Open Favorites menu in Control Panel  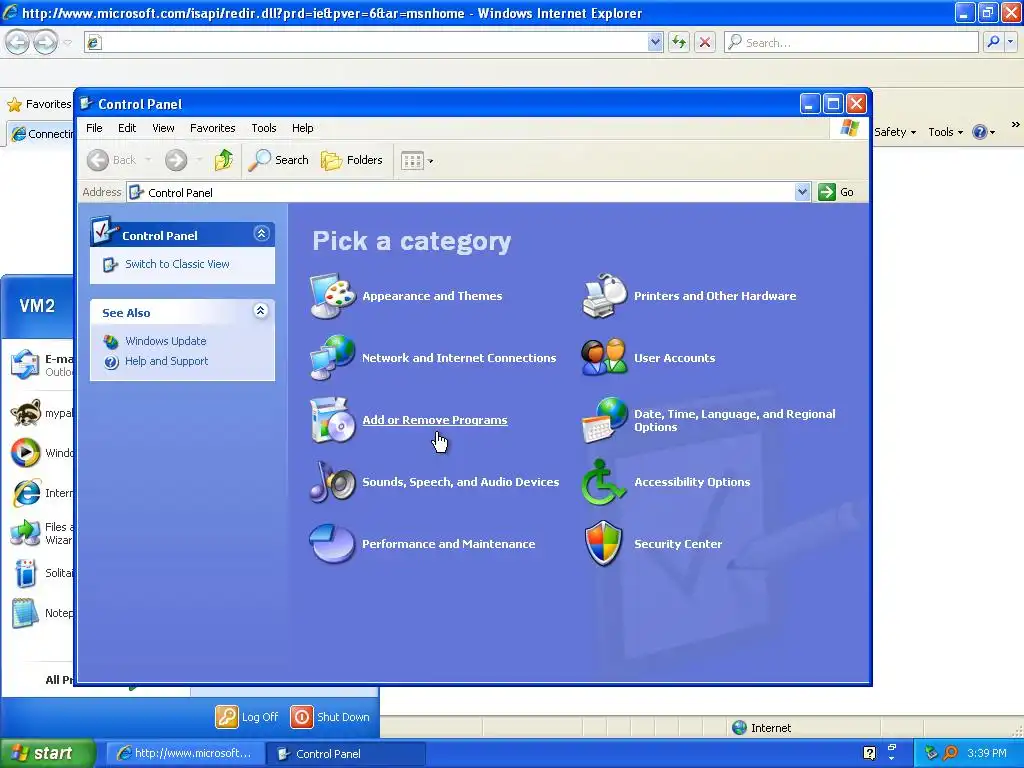click(213, 128)
